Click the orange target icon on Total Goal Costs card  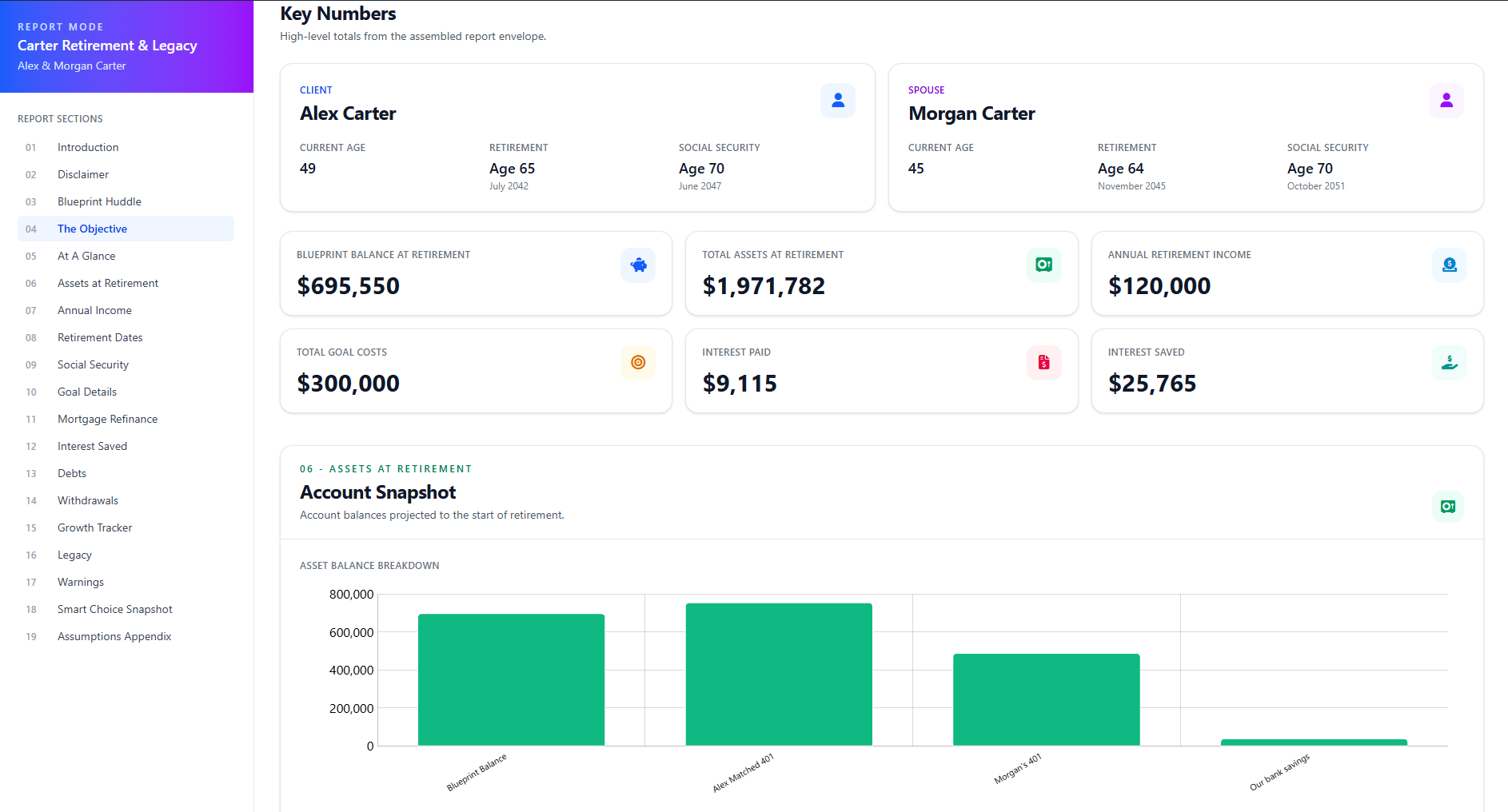(x=638, y=363)
